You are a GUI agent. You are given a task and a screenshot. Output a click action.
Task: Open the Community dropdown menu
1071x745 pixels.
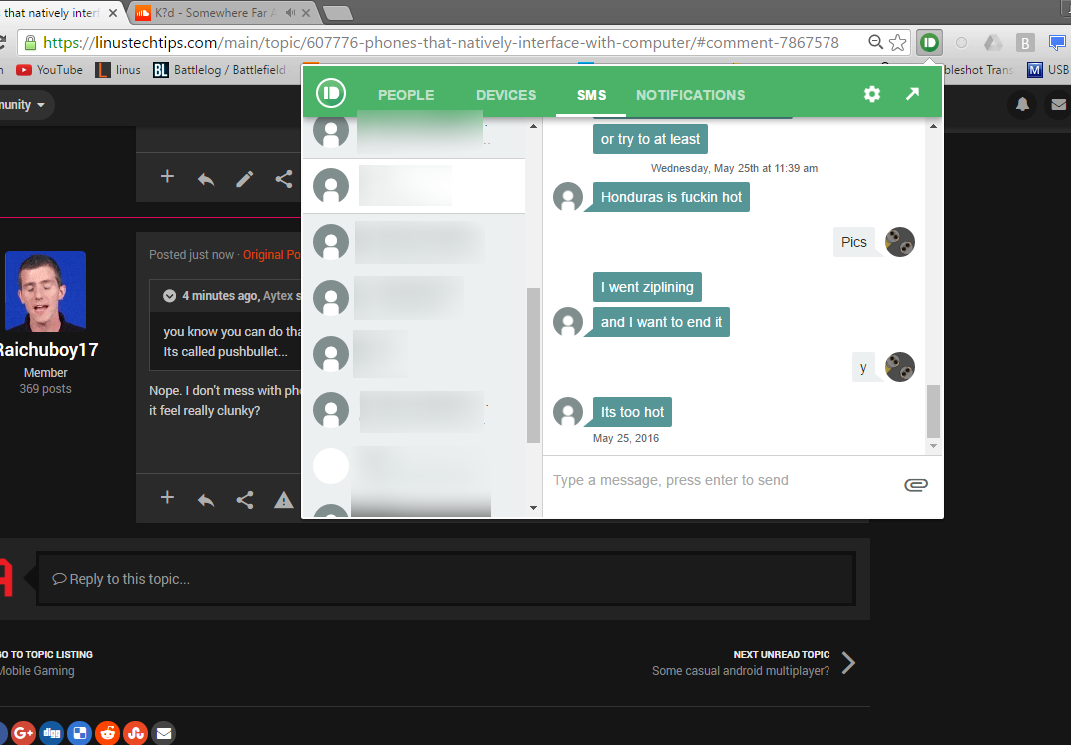point(24,104)
